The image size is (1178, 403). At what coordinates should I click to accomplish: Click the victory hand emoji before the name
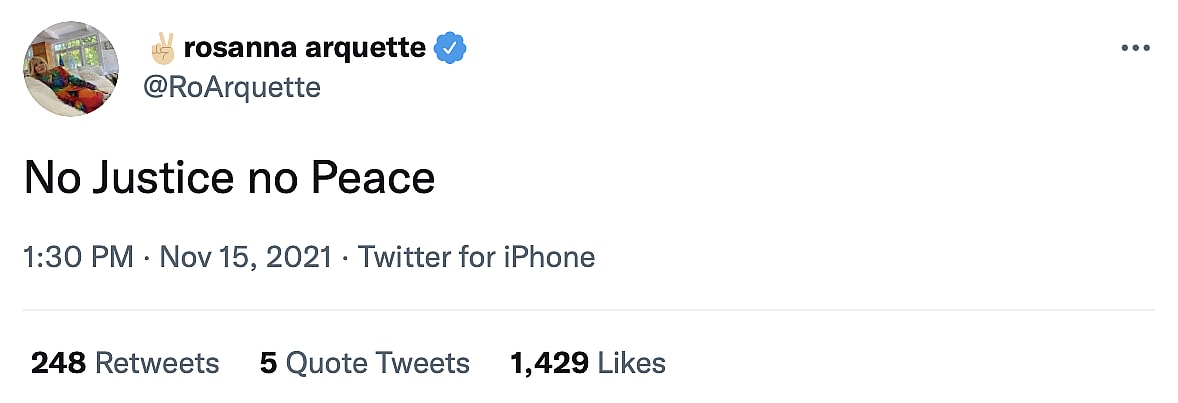162,47
